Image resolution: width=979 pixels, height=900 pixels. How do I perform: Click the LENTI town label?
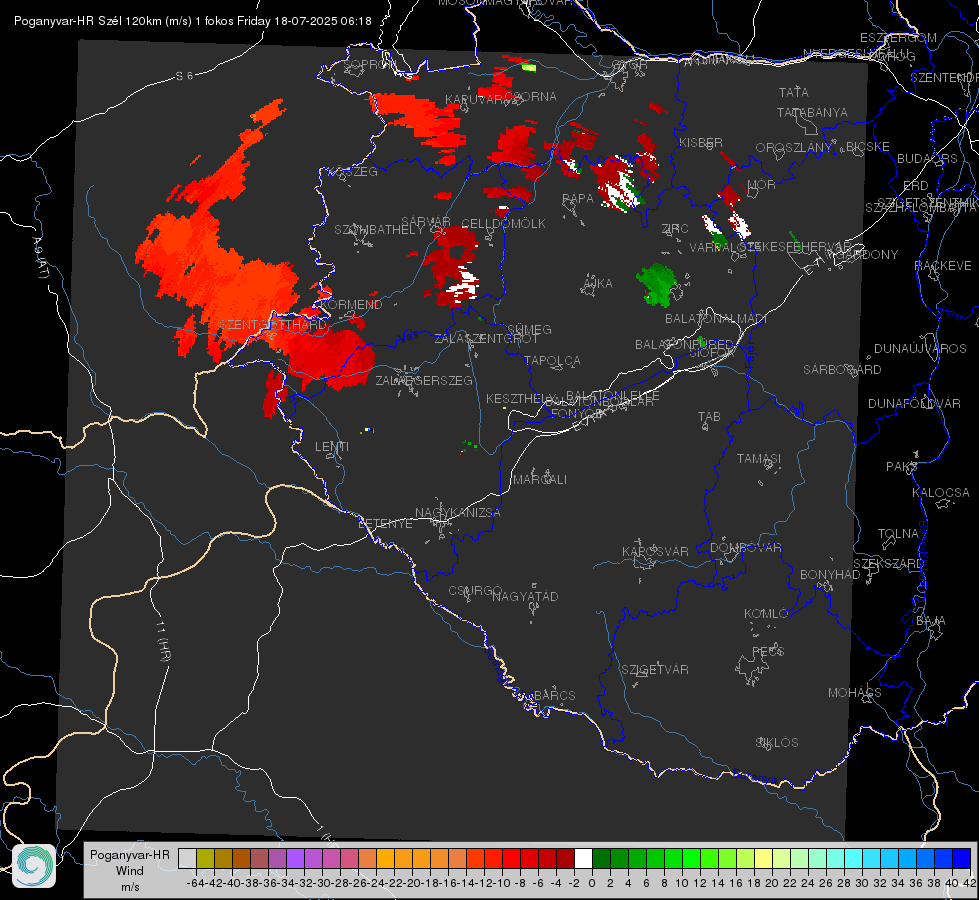point(332,447)
